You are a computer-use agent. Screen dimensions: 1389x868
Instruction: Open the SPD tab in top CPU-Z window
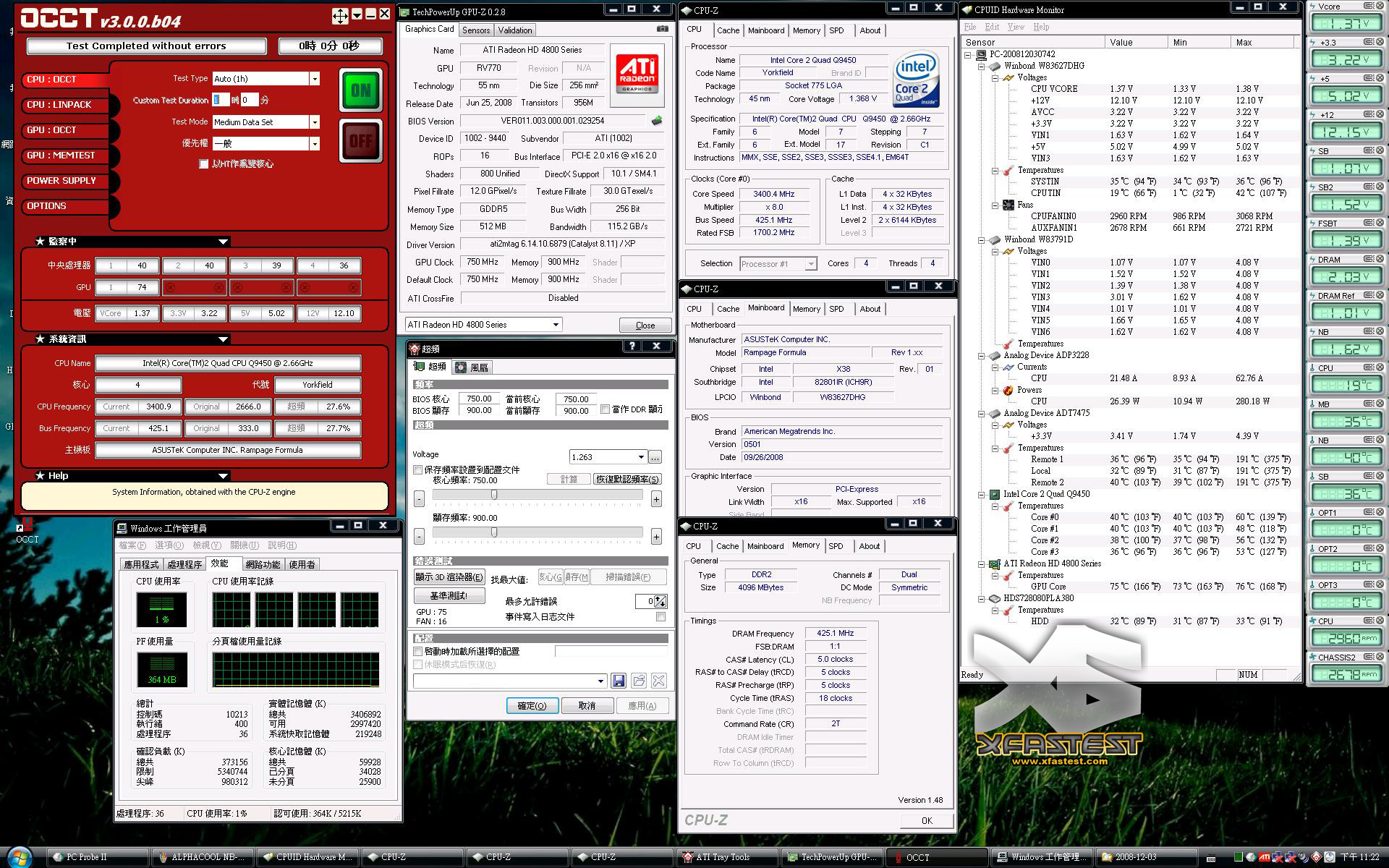(x=836, y=30)
